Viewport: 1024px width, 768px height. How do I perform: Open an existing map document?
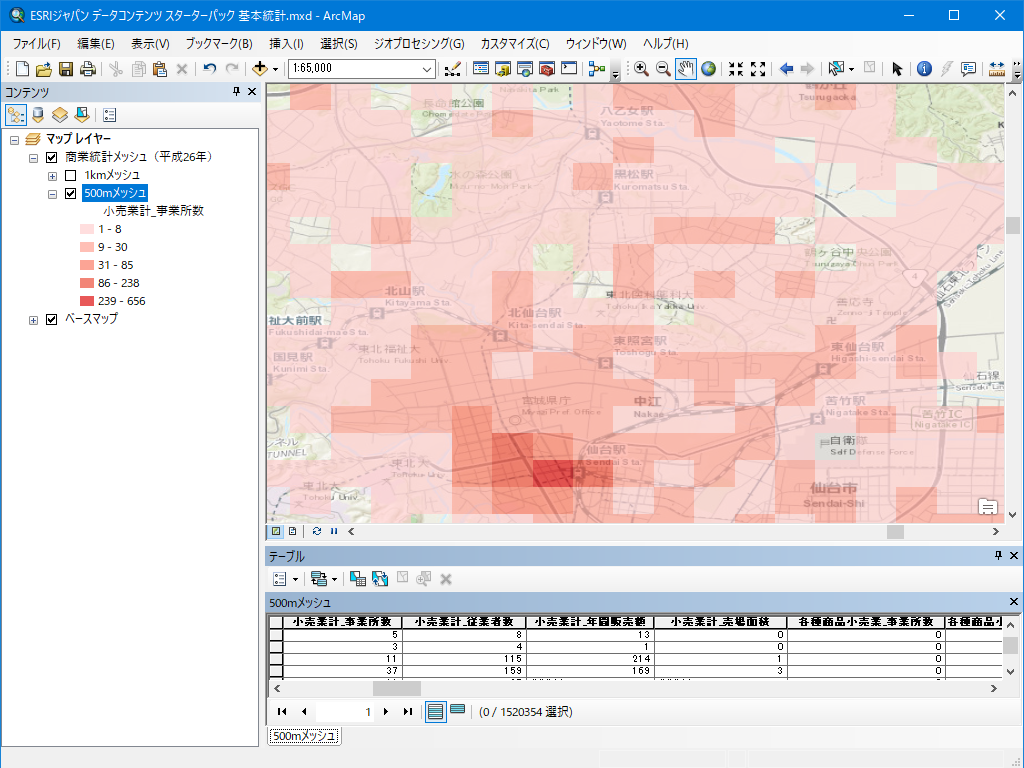coord(44,69)
